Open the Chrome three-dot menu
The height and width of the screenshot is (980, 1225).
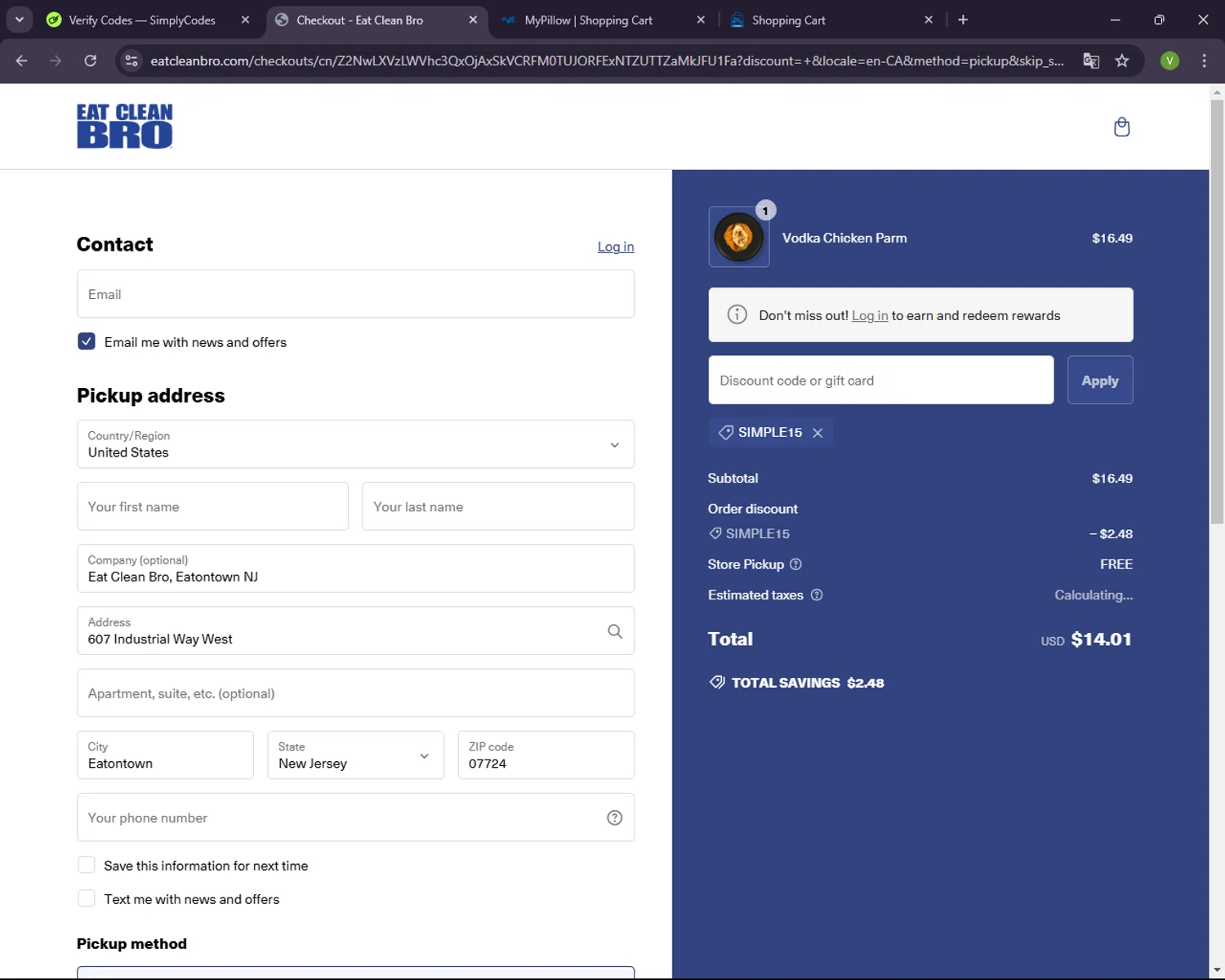click(x=1204, y=60)
